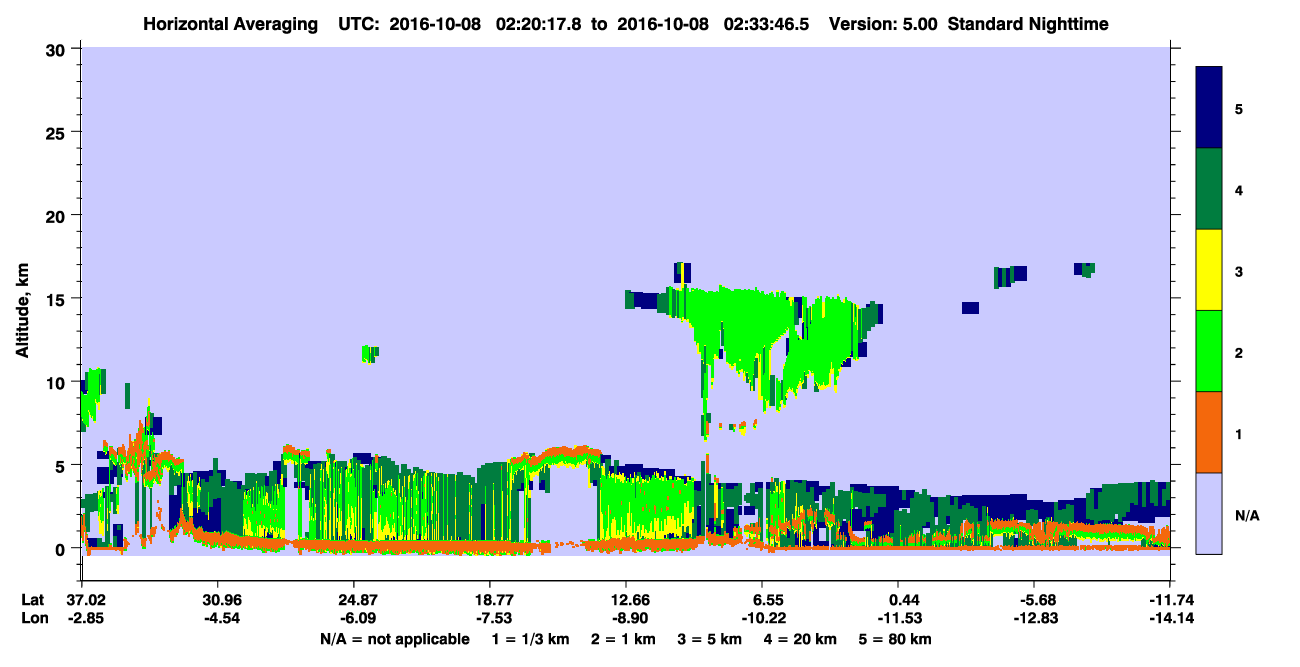Click latitude value -11.74
Screen dimensions: 1300x667
click(1170, 600)
